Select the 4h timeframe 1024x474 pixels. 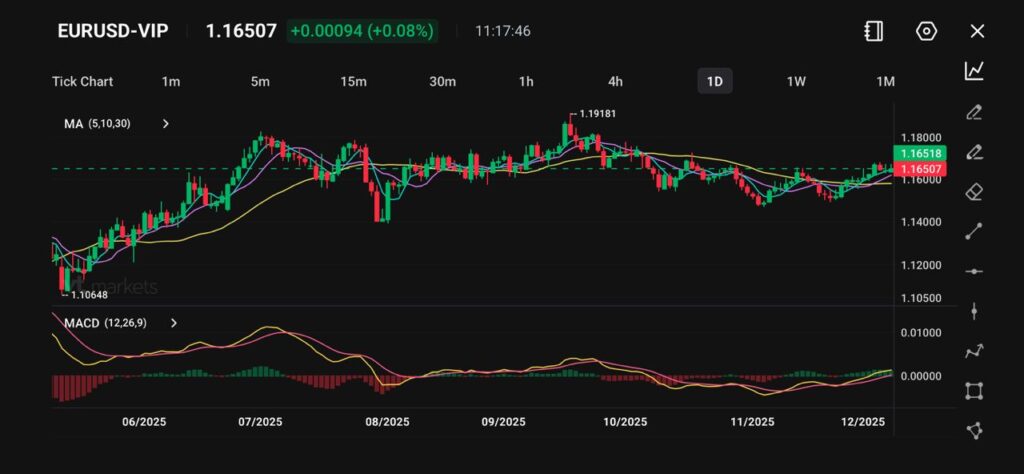(615, 81)
